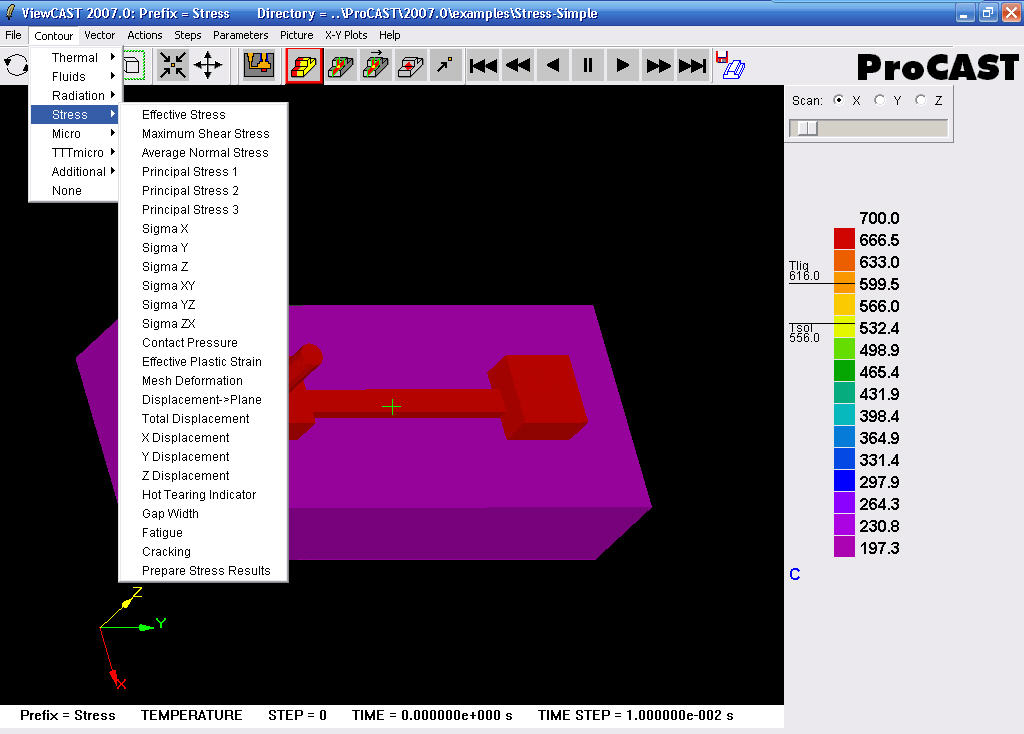Open the Steps menu

[187, 35]
